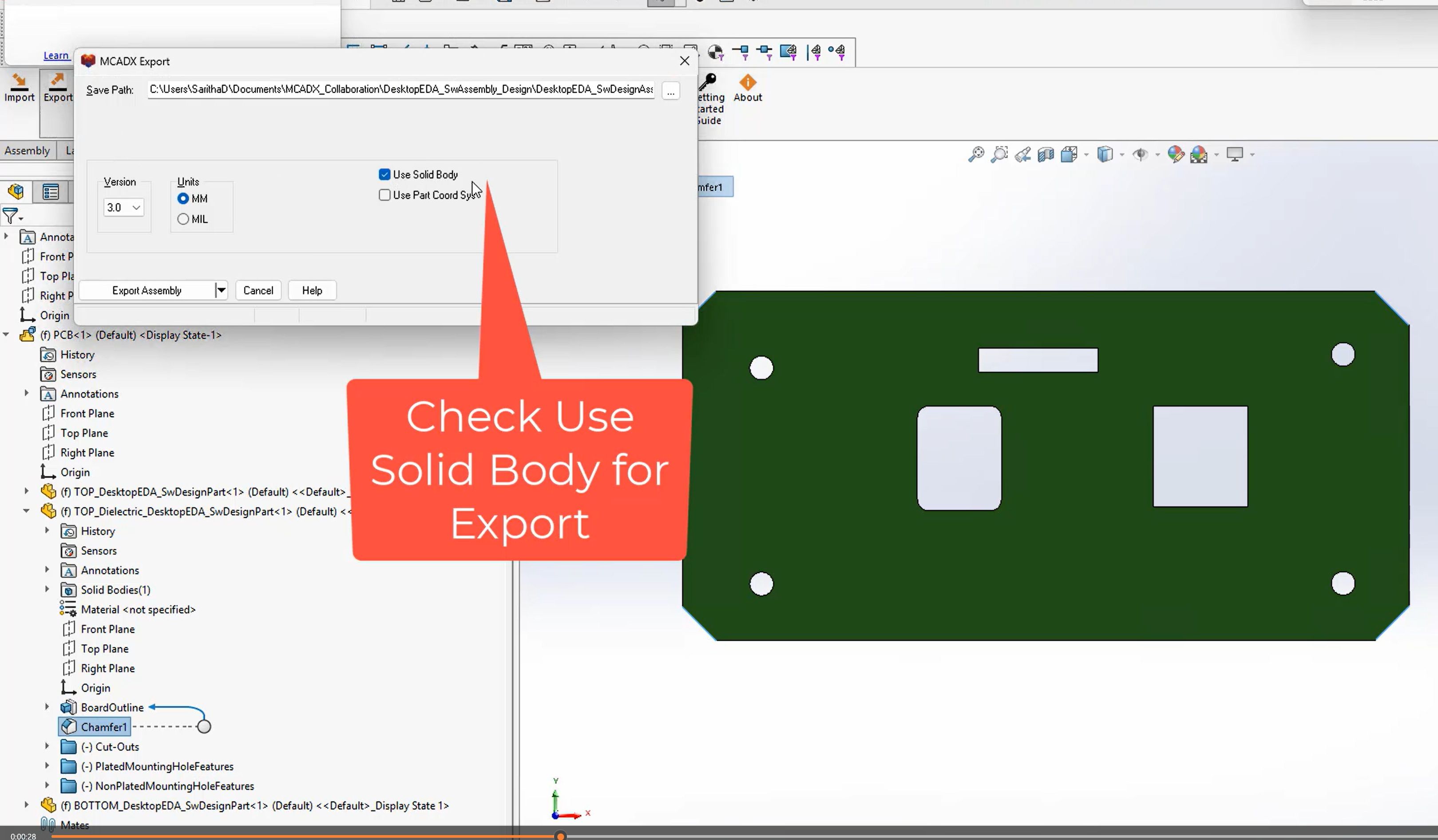Expand the BoardOutline feature node

pos(47,707)
